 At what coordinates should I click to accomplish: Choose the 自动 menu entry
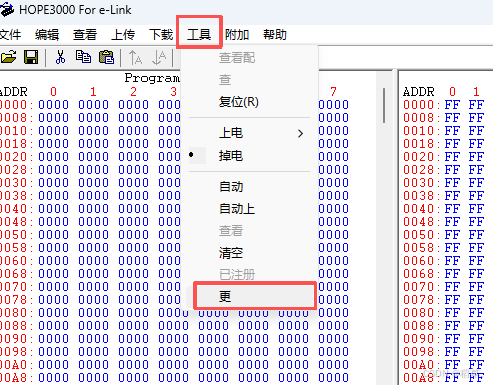(250, 187)
